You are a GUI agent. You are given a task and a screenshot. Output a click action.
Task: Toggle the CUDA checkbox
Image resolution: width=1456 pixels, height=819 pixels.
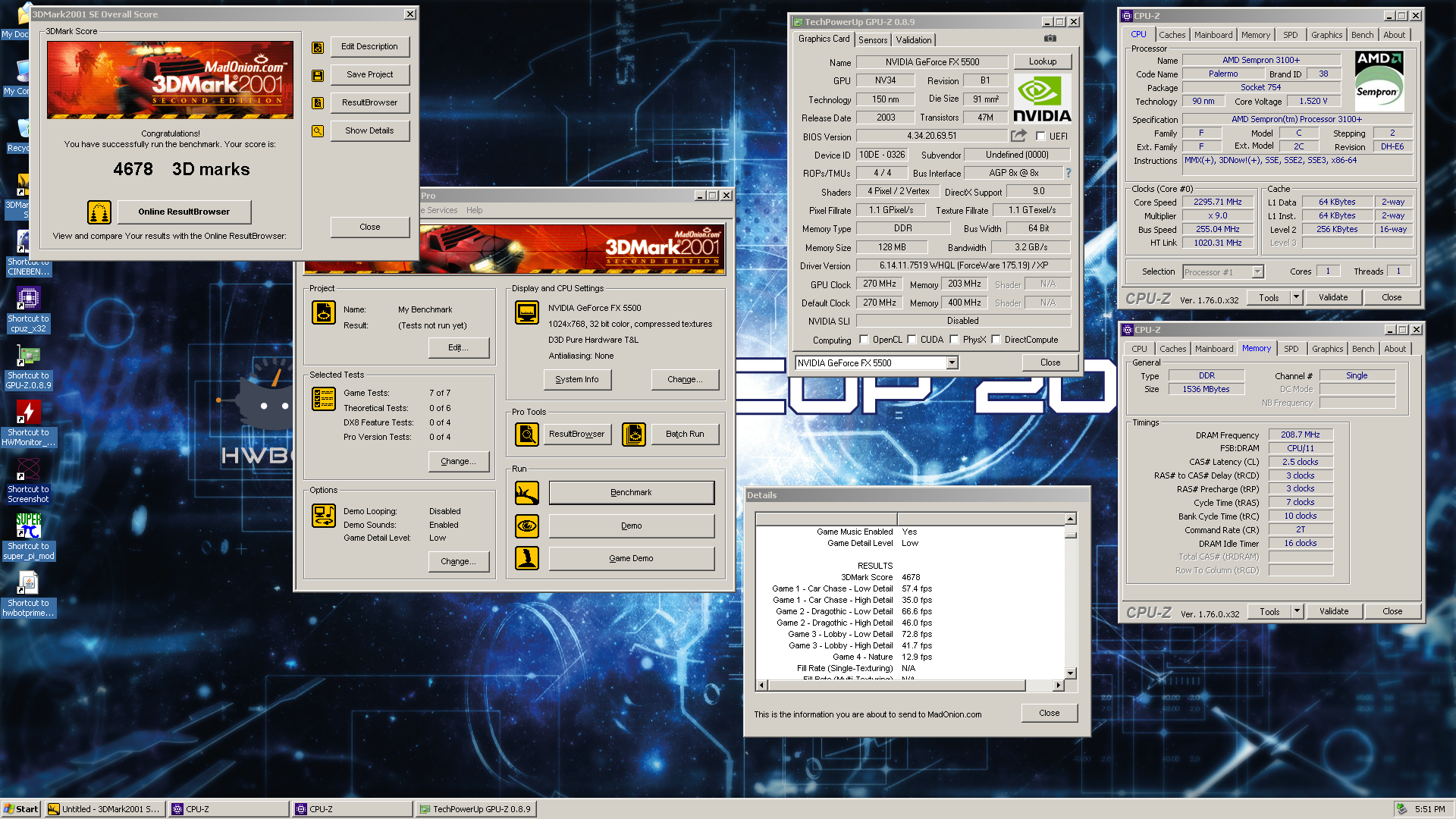[912, 340]
